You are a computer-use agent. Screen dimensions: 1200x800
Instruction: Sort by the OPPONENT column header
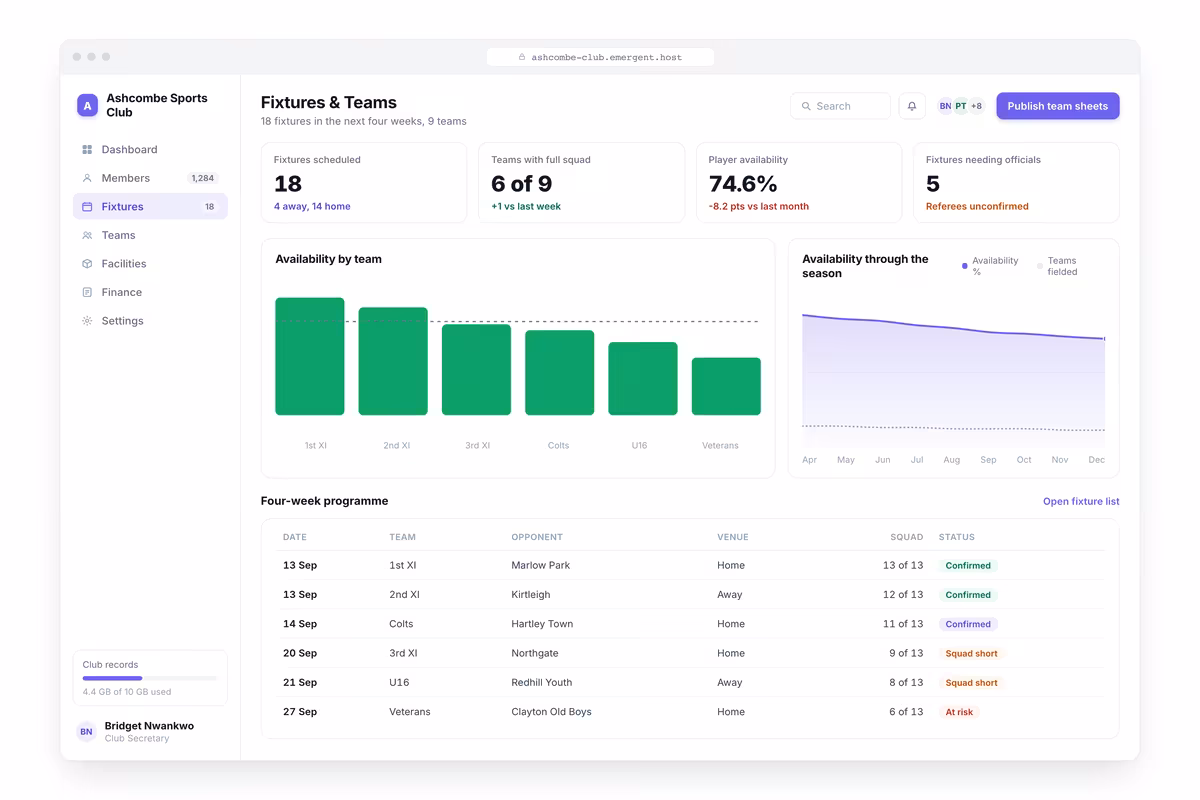pyautogui.click(x=537, y=537)
